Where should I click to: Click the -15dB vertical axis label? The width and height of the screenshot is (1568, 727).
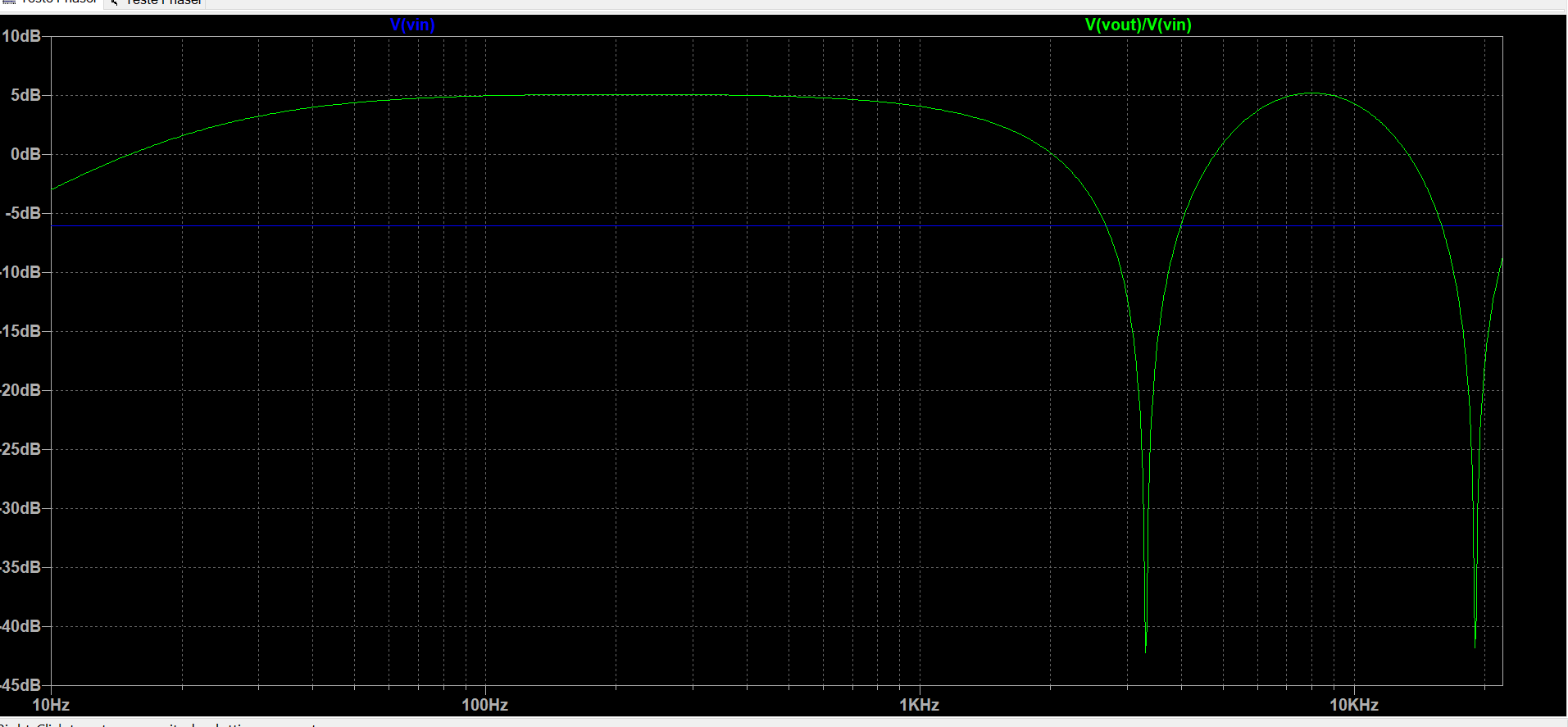coord(20,331)
